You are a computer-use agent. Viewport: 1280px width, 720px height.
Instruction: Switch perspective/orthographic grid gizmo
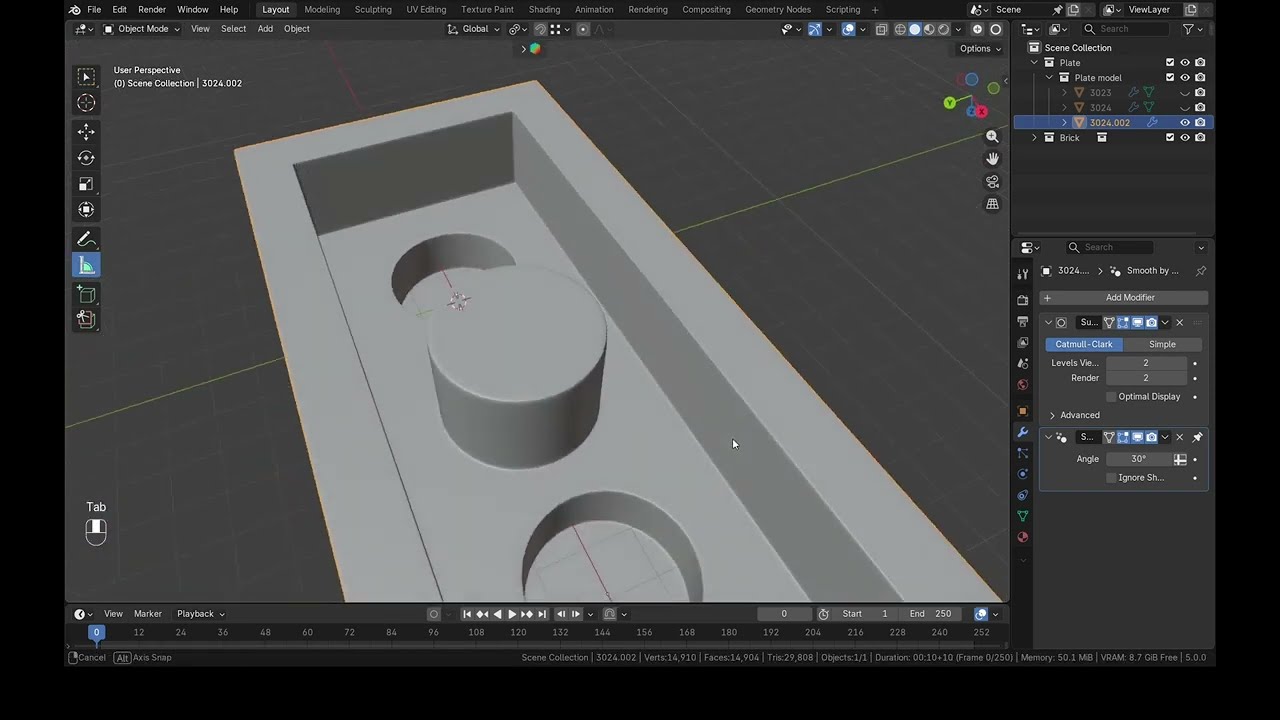click(992, 204)
